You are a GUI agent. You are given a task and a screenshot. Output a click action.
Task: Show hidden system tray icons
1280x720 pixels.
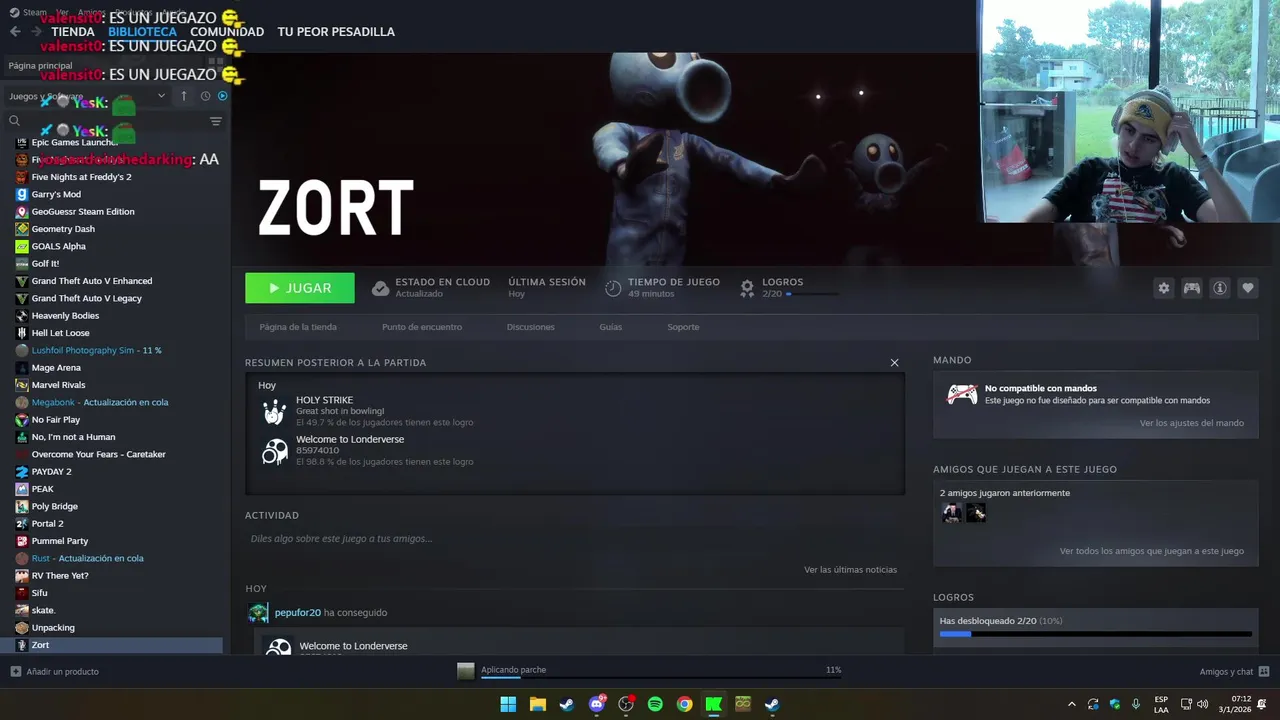[1071, 704]
